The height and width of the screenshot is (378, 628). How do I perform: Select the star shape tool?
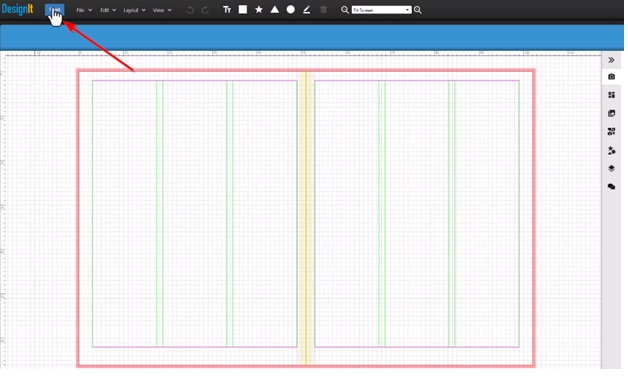click(259, 10)
